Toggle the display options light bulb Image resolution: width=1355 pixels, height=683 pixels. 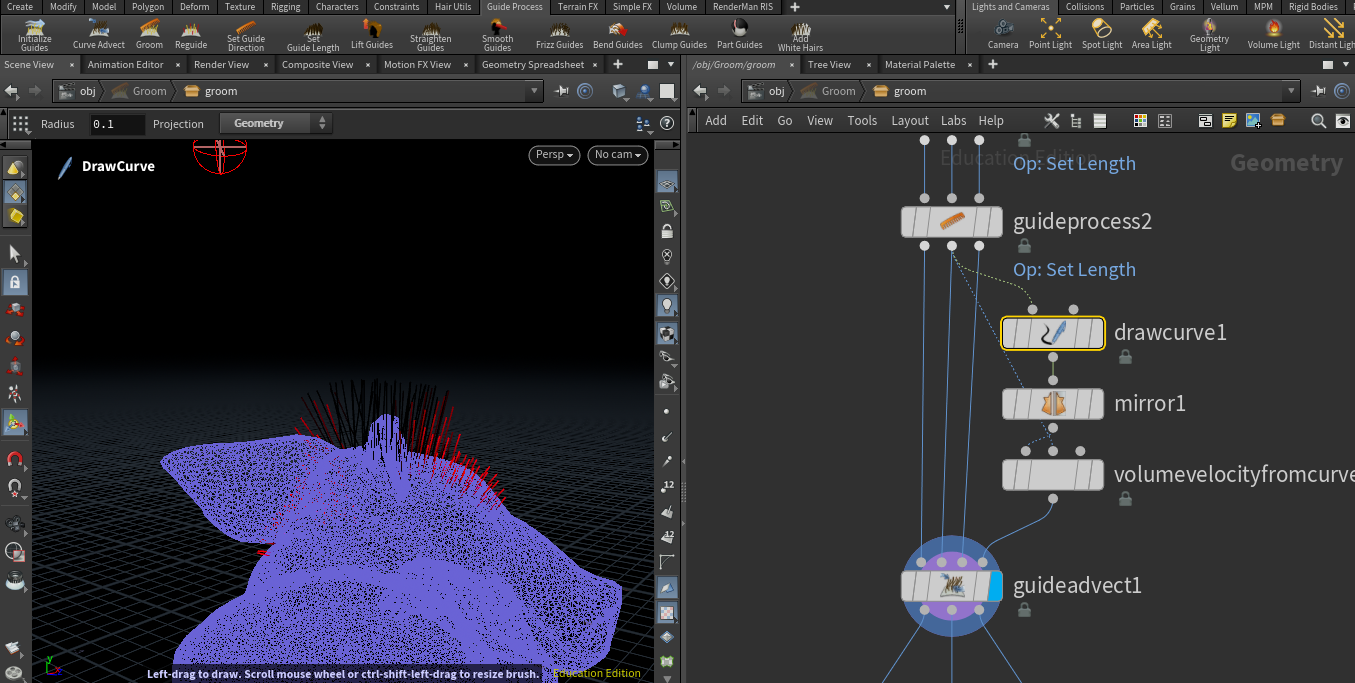click(667, 305)
